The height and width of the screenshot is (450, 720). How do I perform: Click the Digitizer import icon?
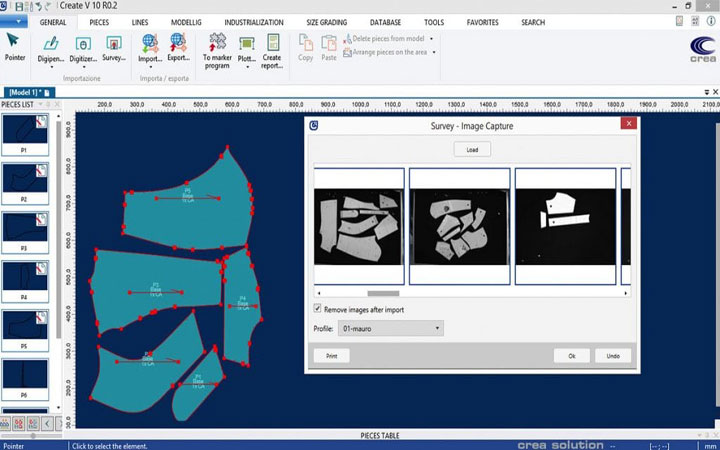(x=83, y=43)
